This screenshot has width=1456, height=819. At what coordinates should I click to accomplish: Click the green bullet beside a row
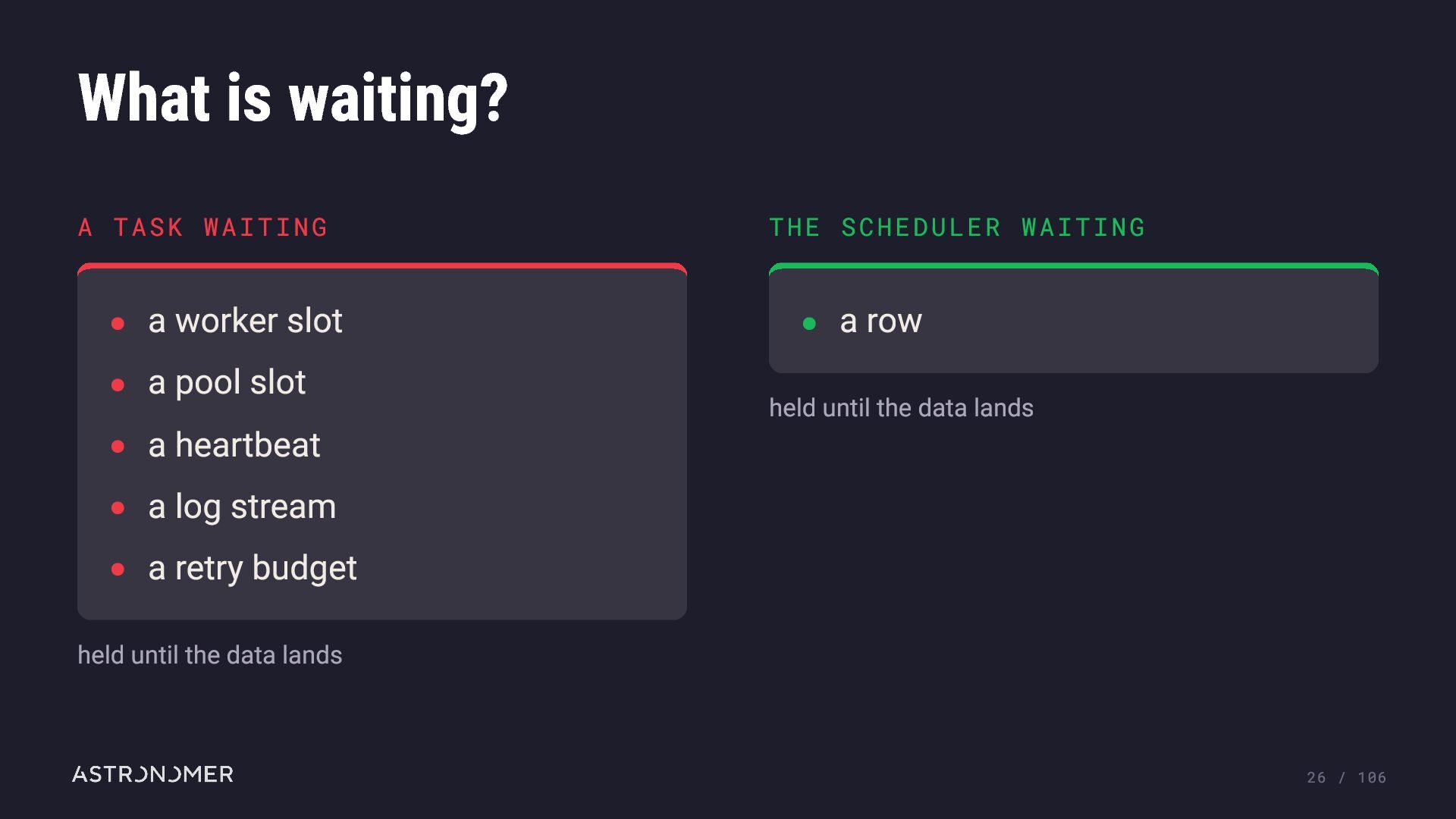coord(809,324)
